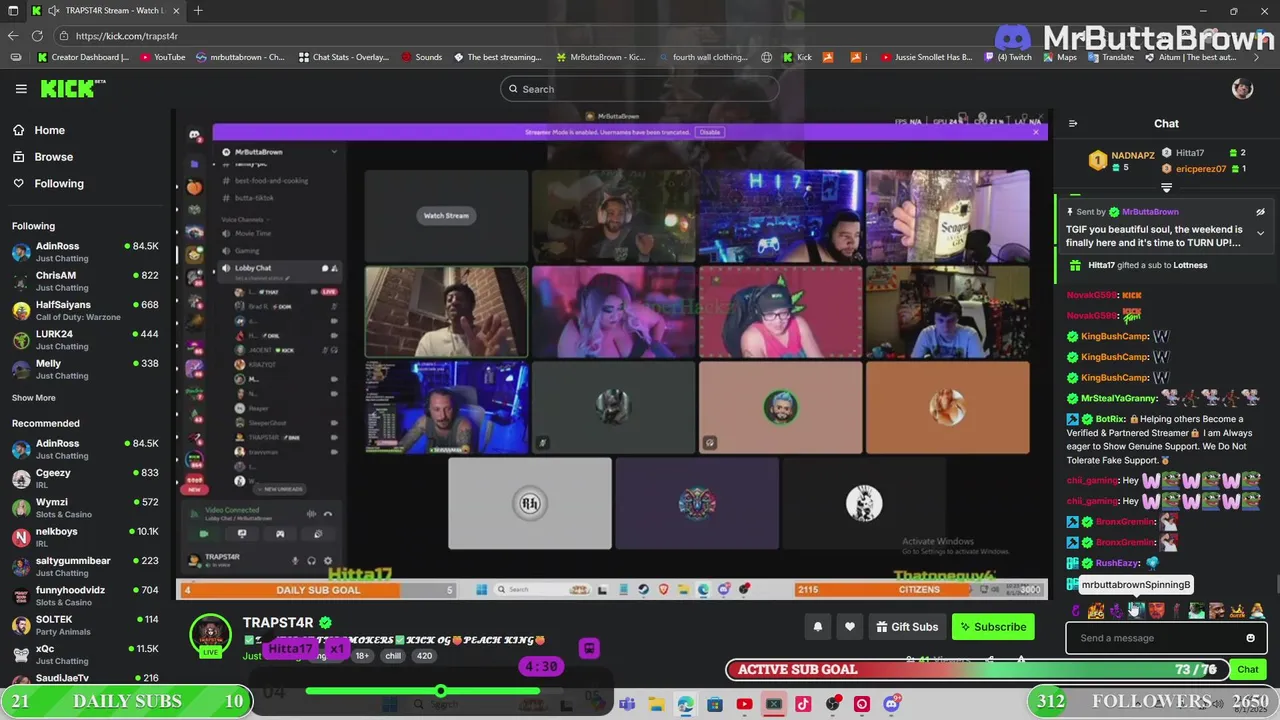
Task: Open the Microsoft Teams taskbar icon
Action: click(627, 705)
